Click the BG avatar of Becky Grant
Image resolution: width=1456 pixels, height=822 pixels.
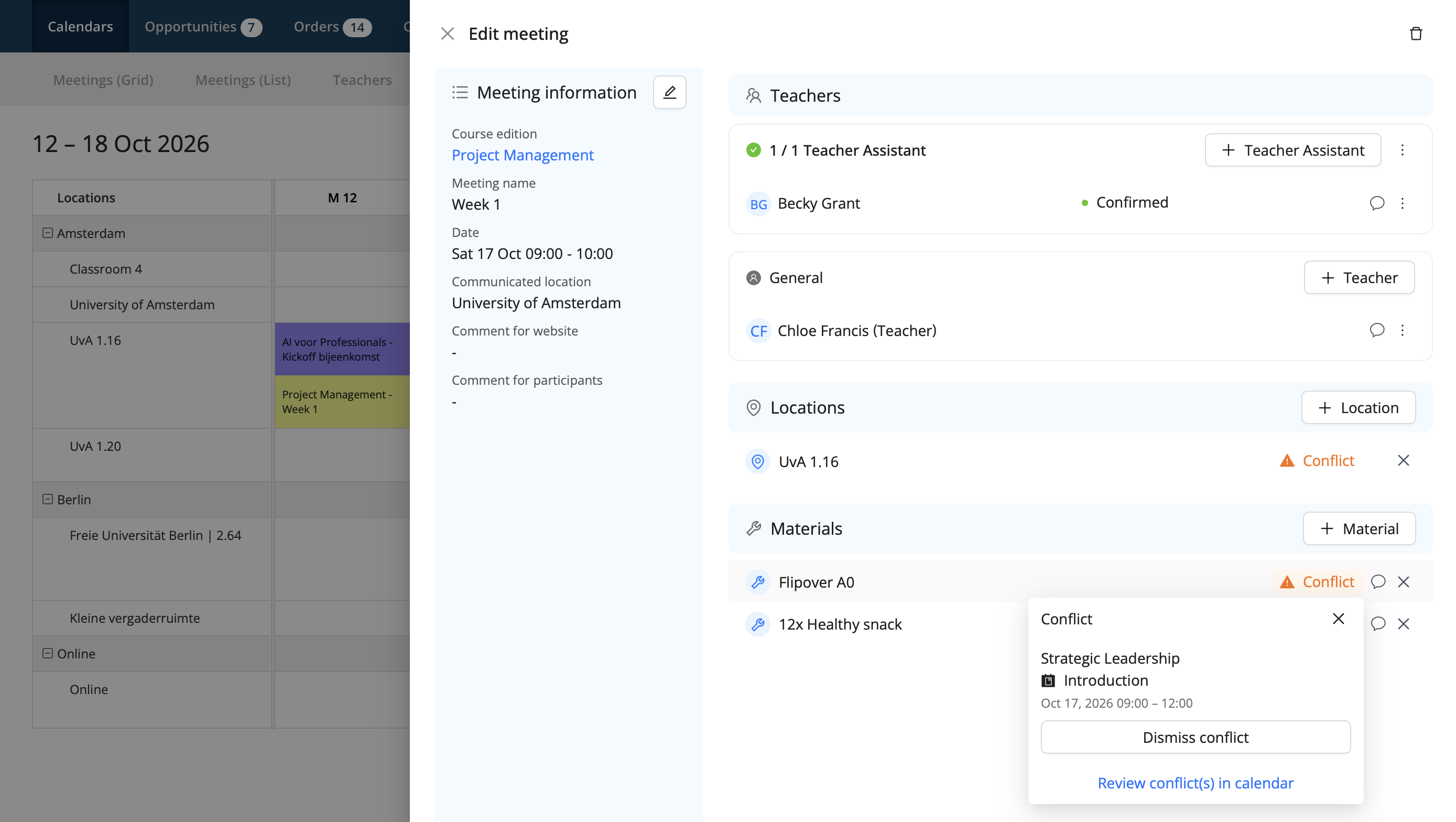tap(758, 203)
